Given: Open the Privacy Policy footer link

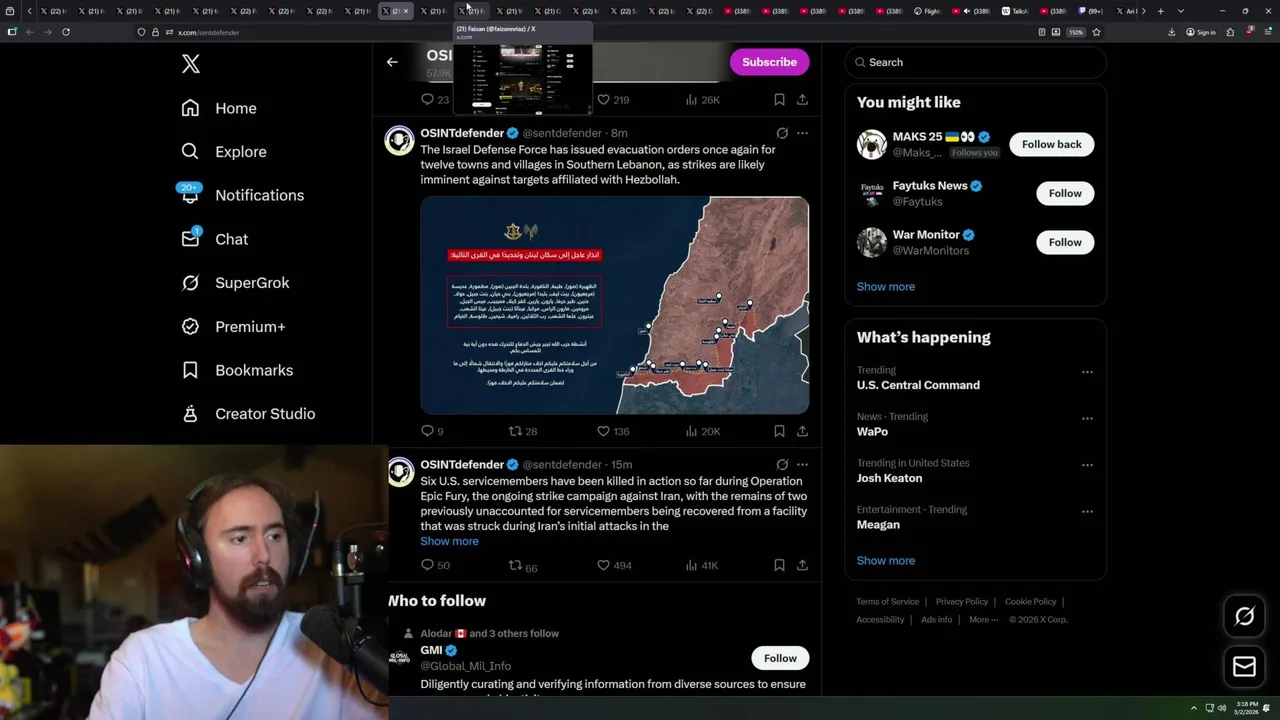Looking at the screenshot, I should pos(961,602).
